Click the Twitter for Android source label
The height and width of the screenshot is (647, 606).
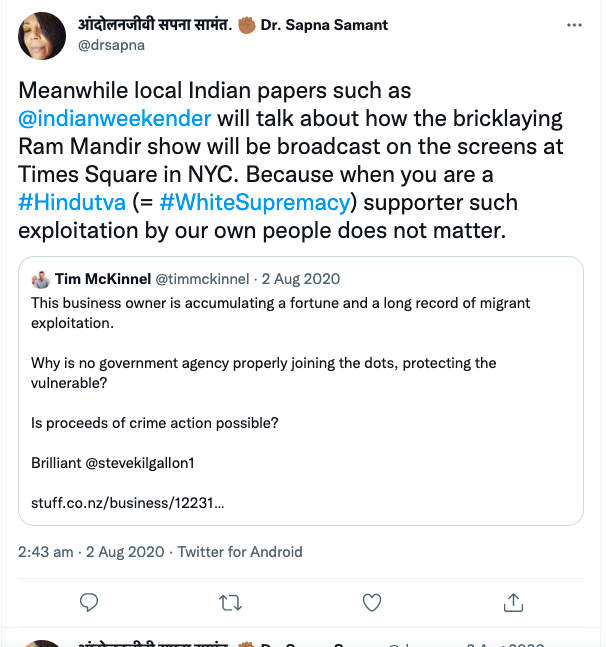click(240, 551)
